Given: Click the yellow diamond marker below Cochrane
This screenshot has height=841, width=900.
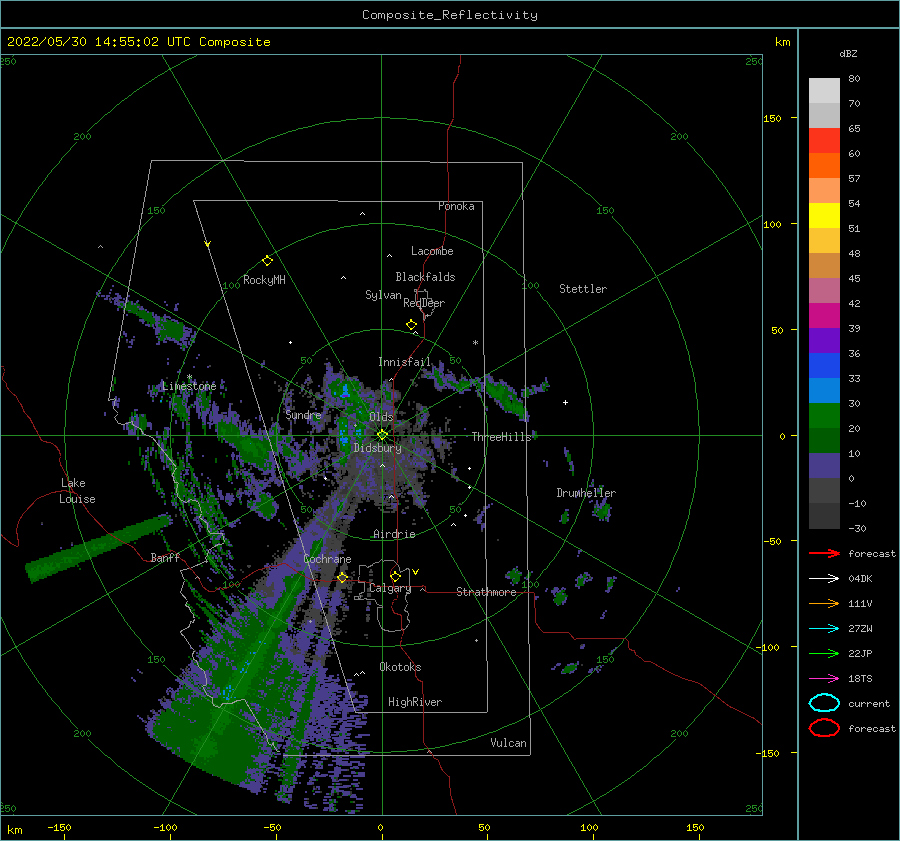Looking at the screenshot, I should tap(342, 577).
